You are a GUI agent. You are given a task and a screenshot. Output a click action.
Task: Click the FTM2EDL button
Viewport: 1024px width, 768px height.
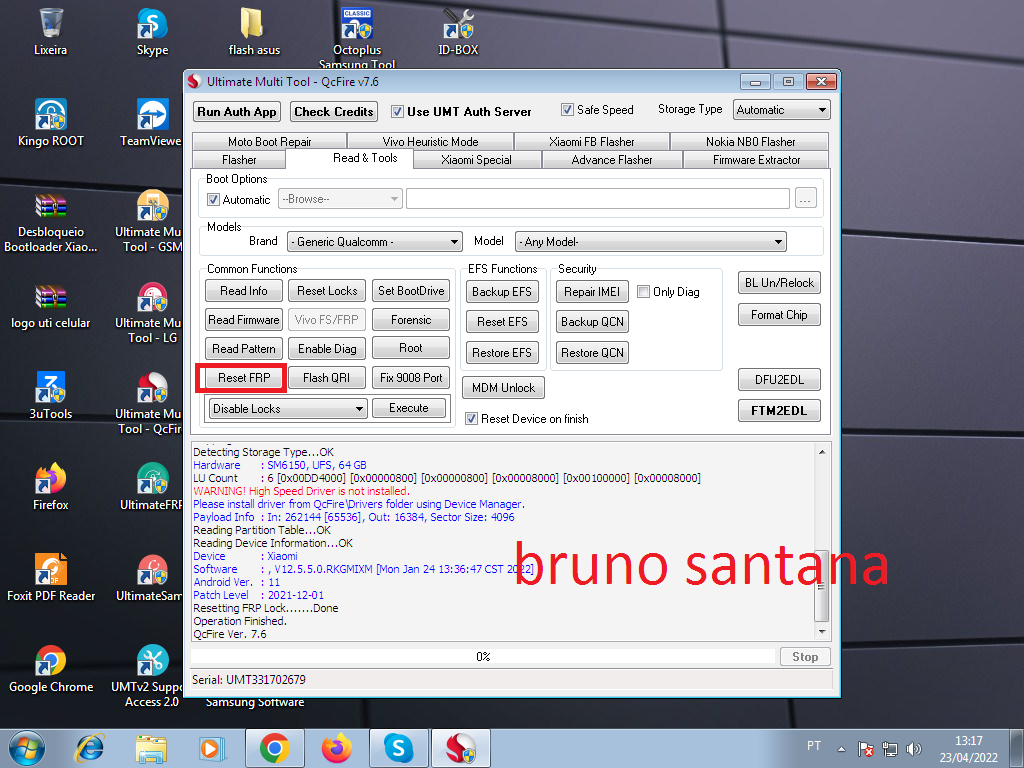point(779,411)
